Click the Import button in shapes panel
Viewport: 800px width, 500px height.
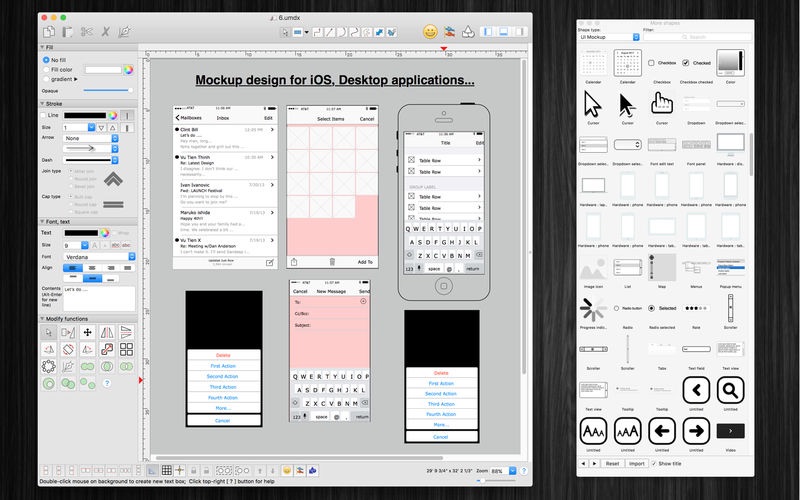(x=636, y=463)
